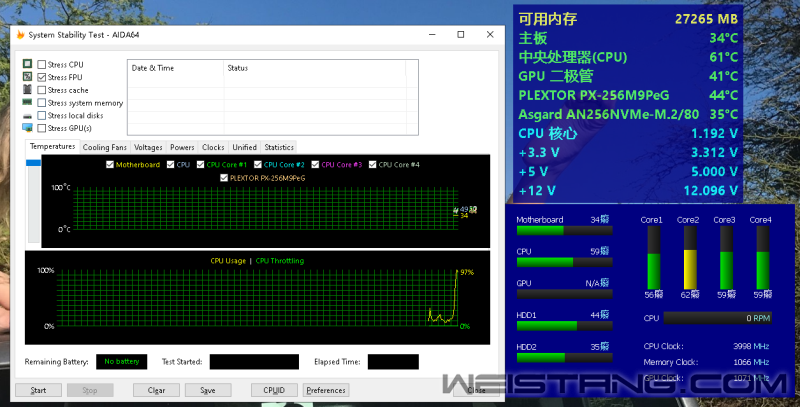Toggle the Stress system memory checkbox
Image resolution: width=800 pixels, height=407 pixels.
42,103
